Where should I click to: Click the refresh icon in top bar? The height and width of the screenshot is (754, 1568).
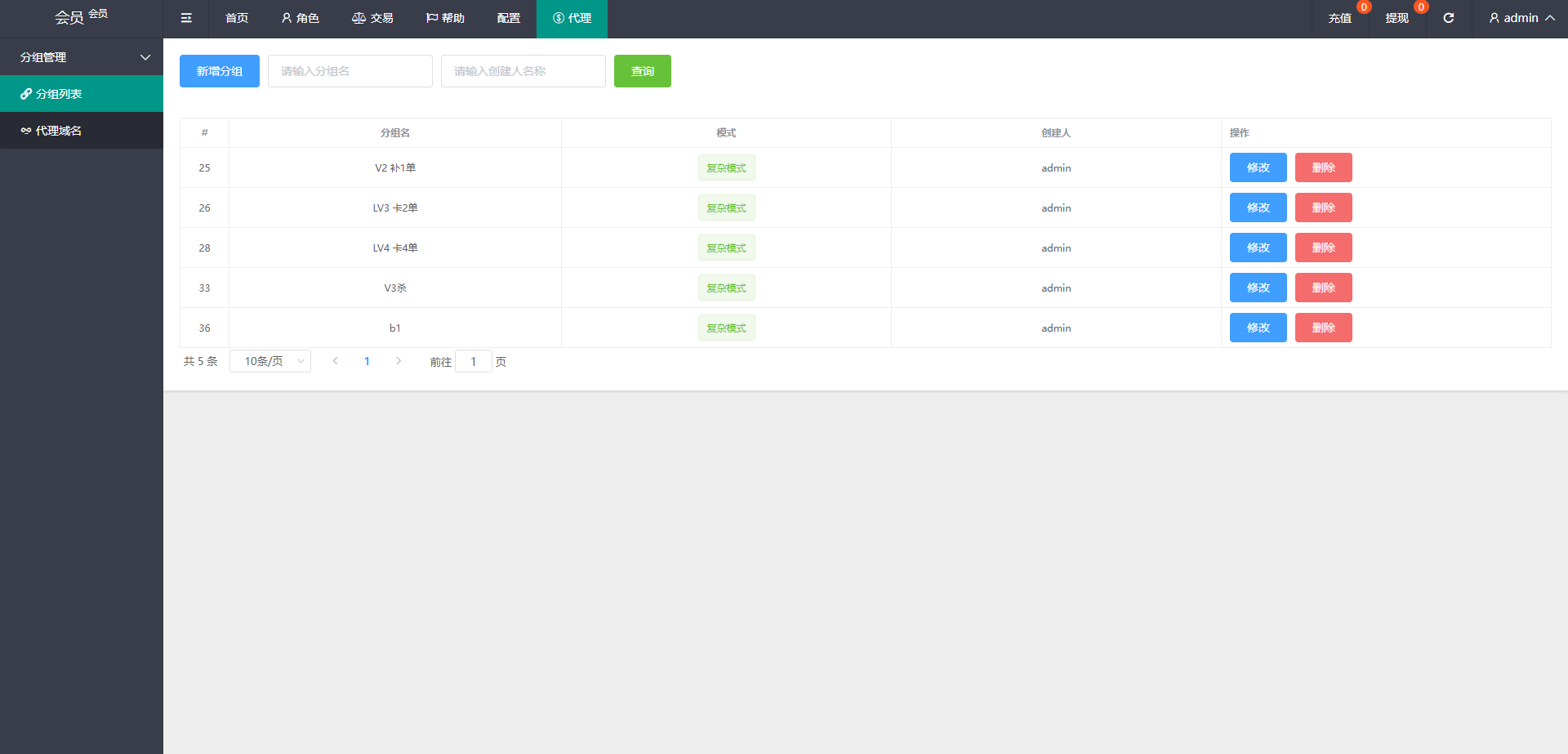click(x=1449, y=18)
